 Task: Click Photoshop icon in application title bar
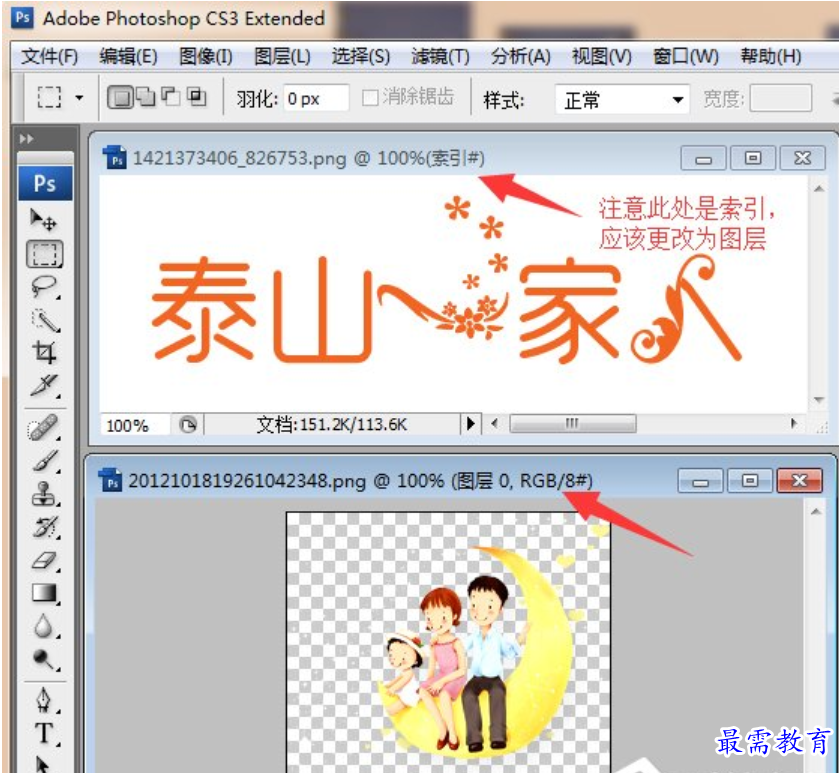pos(22,18)
